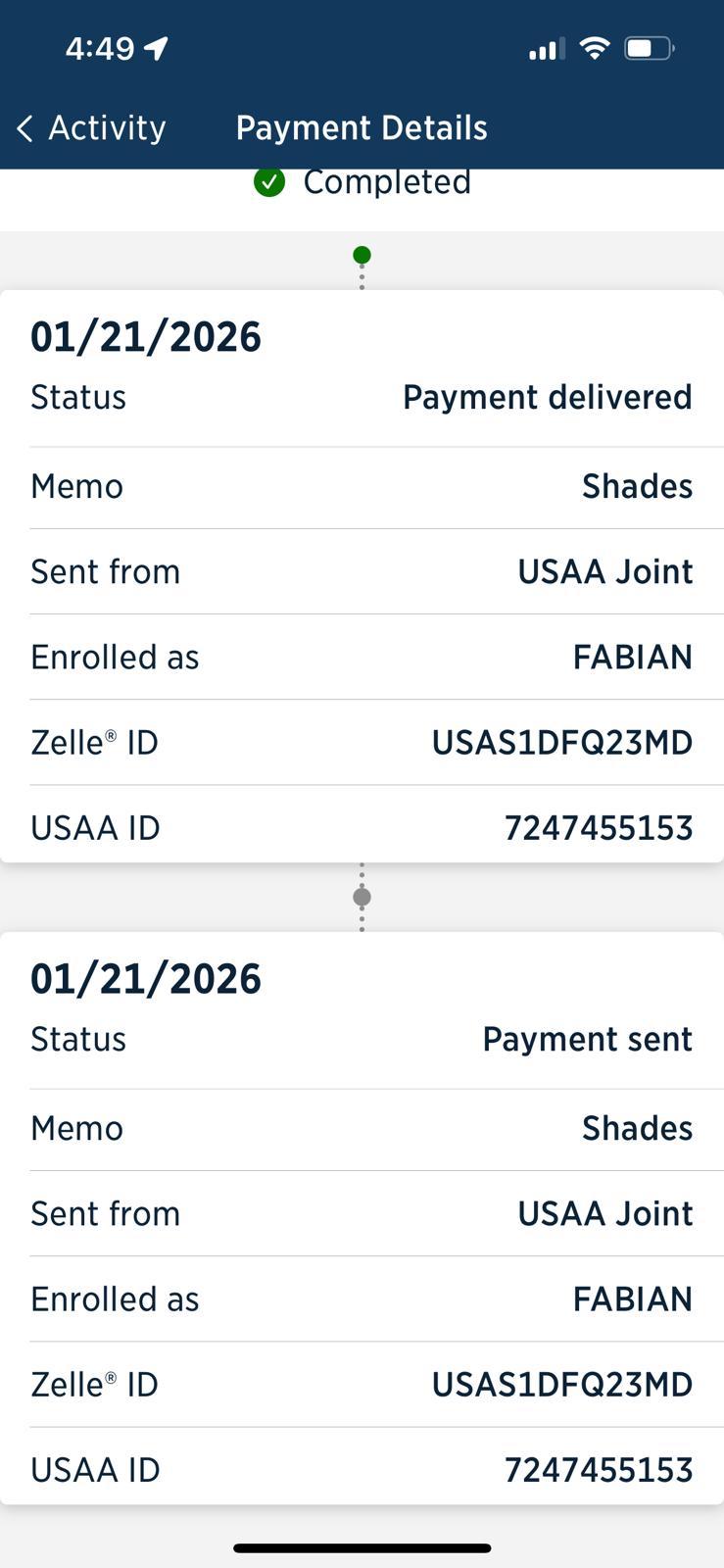Tap the Wi-Fi icon in status bar
Image resolution: width=724 pixels, height=1568 pixels.
point(594,48)
